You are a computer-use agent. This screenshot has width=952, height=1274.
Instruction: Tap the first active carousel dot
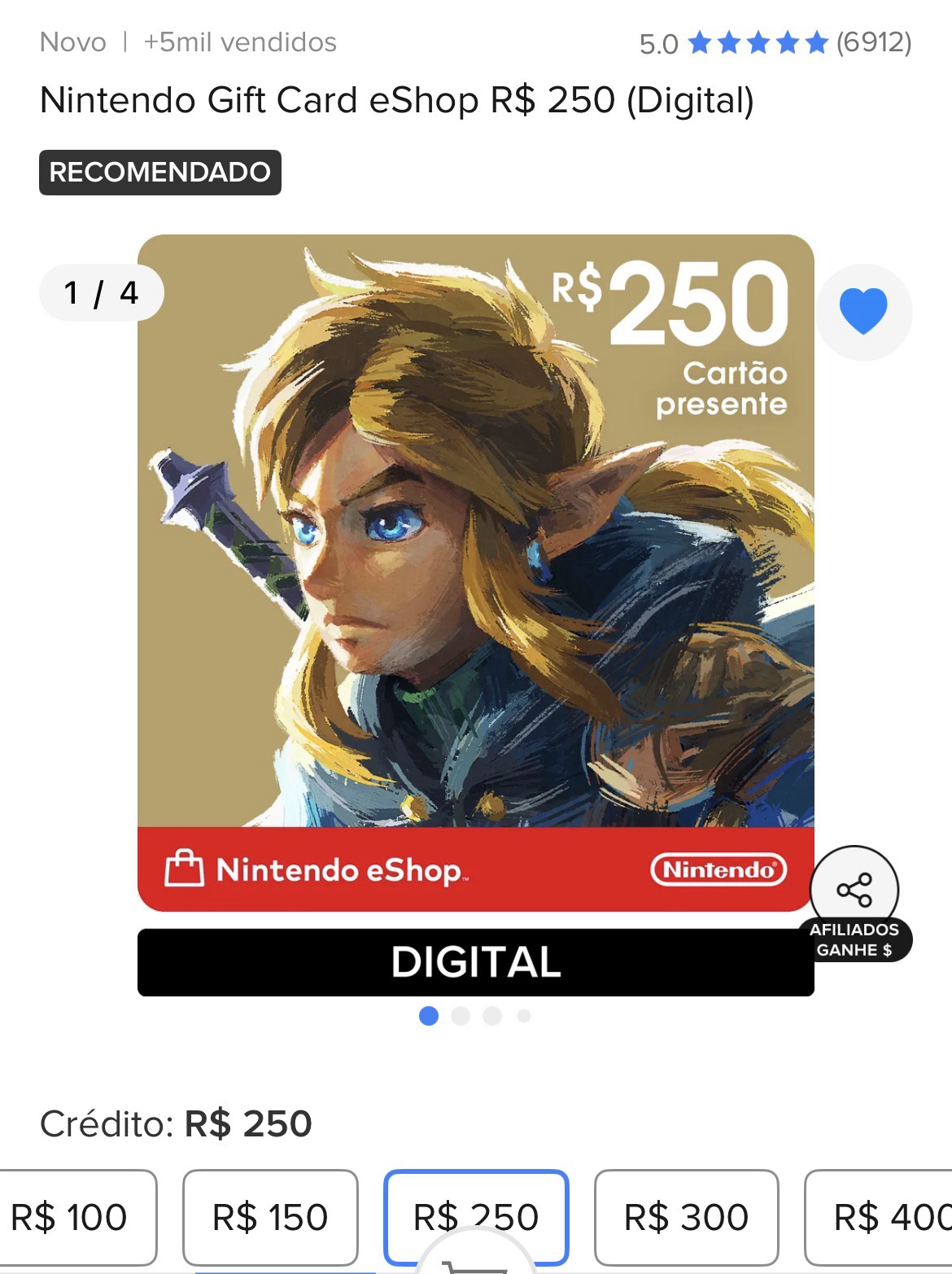pos(429,1016)
